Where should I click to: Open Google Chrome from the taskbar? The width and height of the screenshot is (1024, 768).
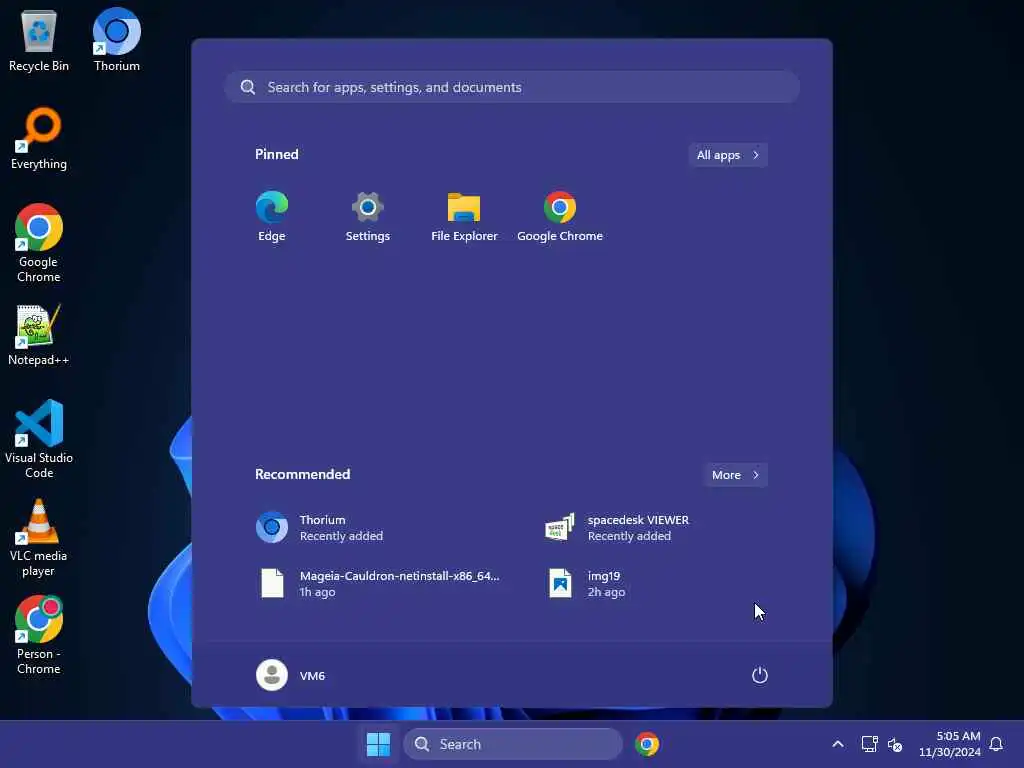(647, 744)
